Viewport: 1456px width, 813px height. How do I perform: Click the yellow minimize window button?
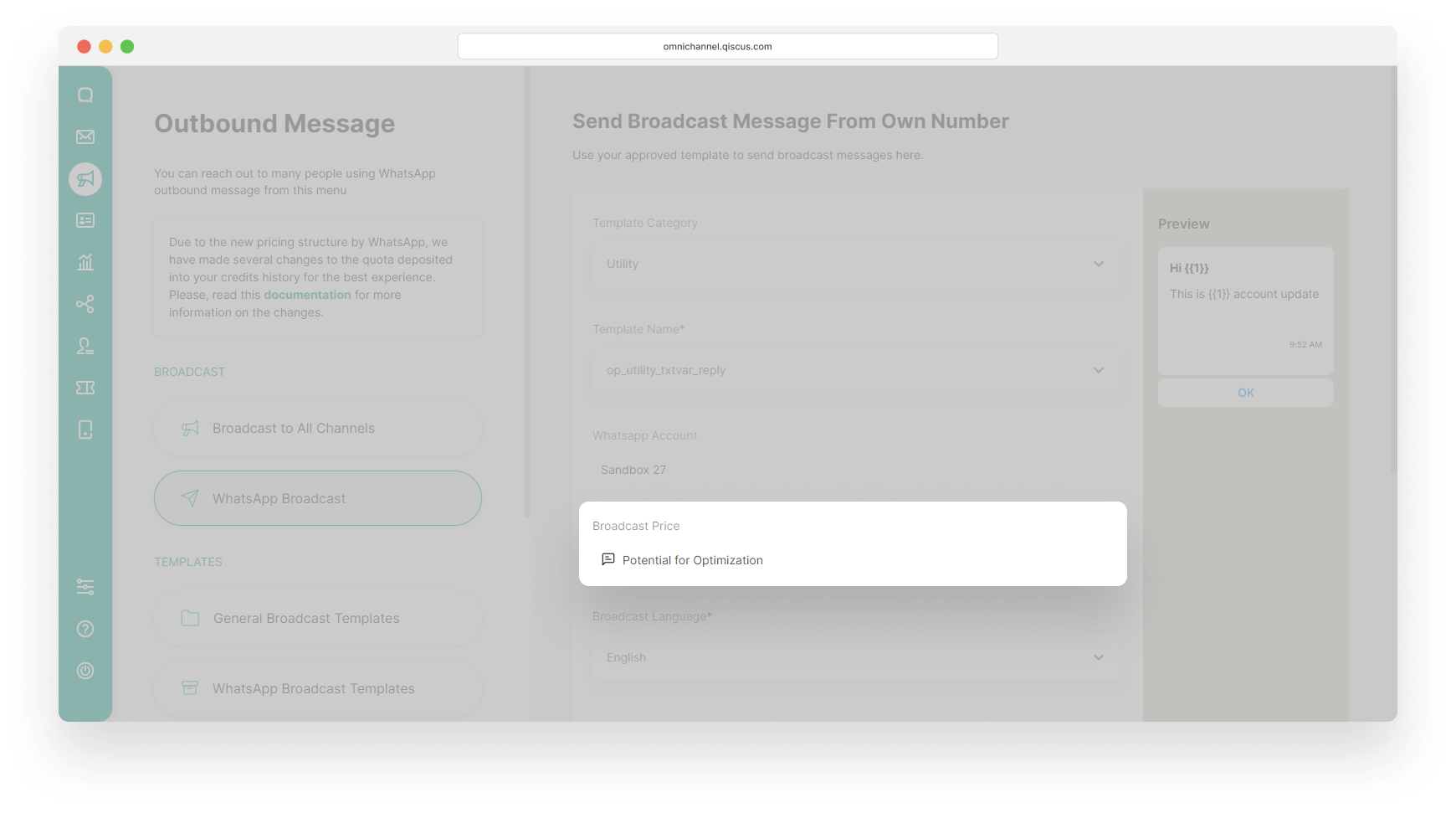pos(105,46)
